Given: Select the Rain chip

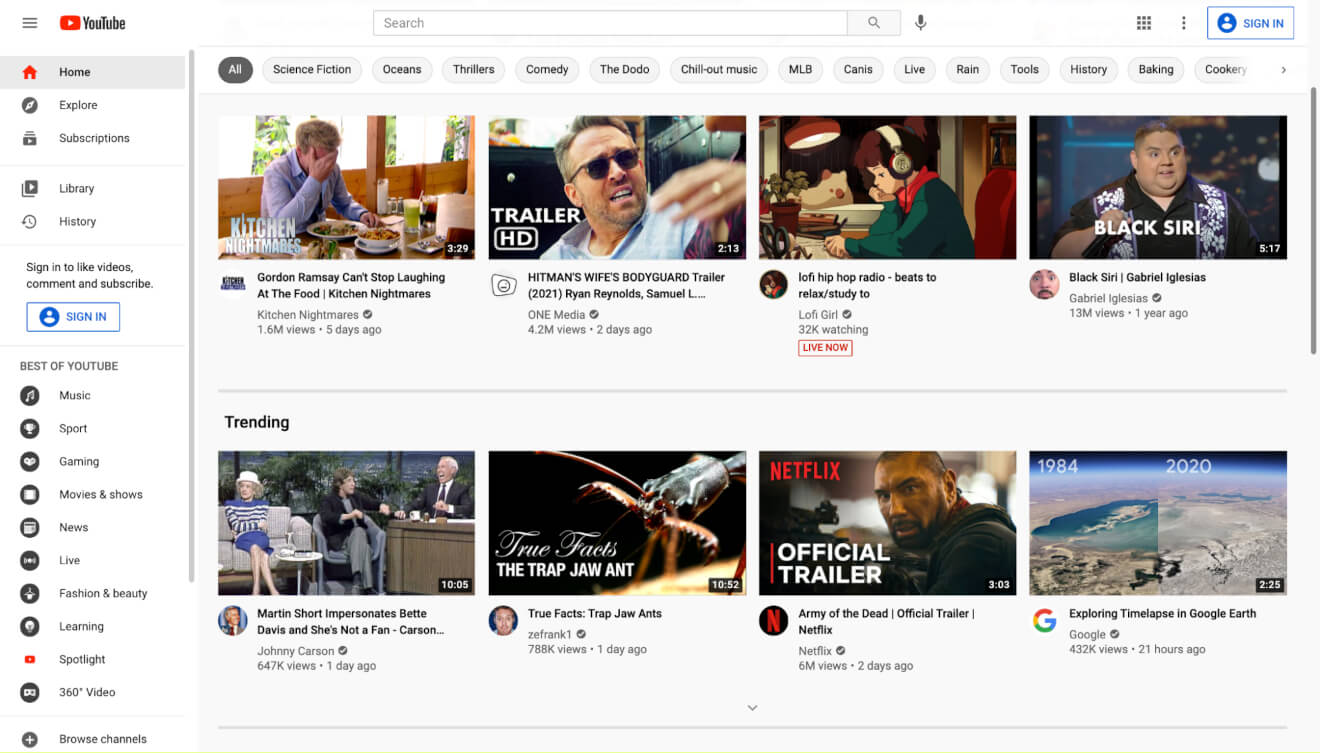Looking at the screenshot, I should [x=968, y=69].
